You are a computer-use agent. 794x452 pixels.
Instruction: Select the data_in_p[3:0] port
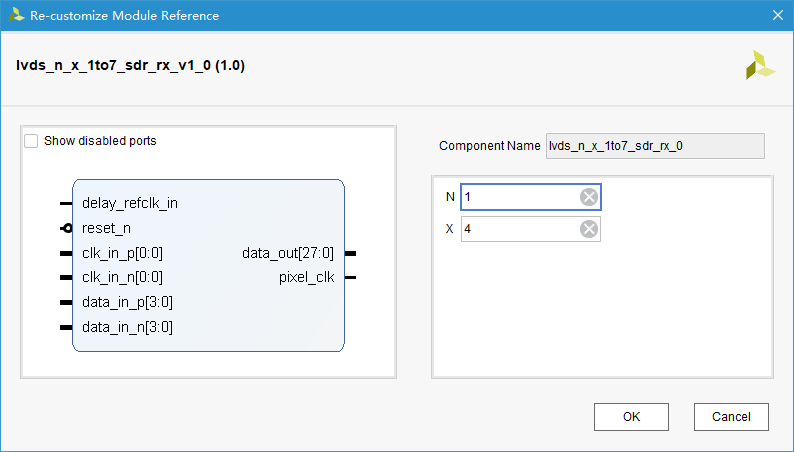pyautogui.click(x=126, y=302)
